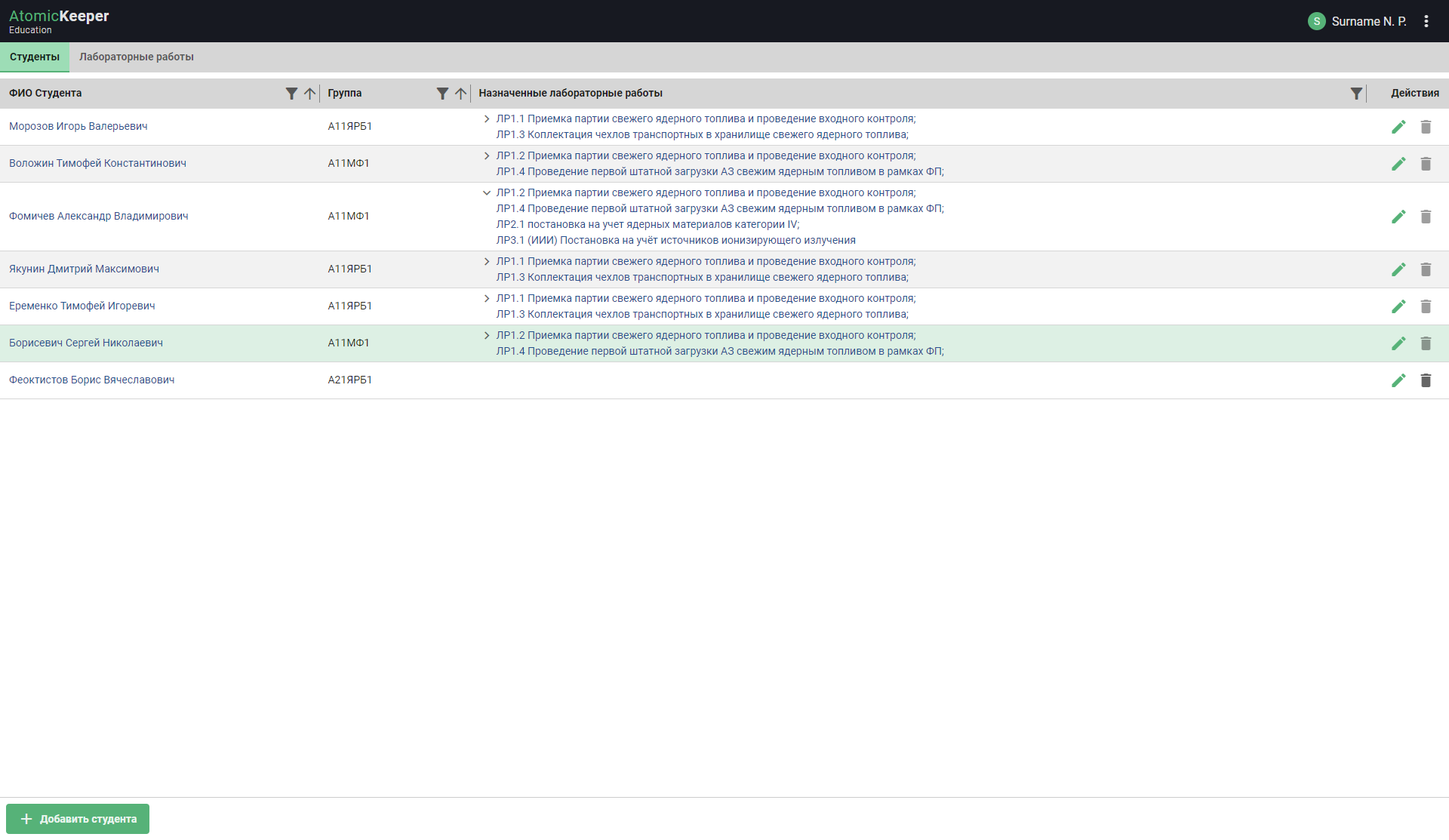Image resolution: width=1449 pixels, height=840 pixels.
Task: Select group cell А21ЯРБ1
Action: (x=350, y=380)
